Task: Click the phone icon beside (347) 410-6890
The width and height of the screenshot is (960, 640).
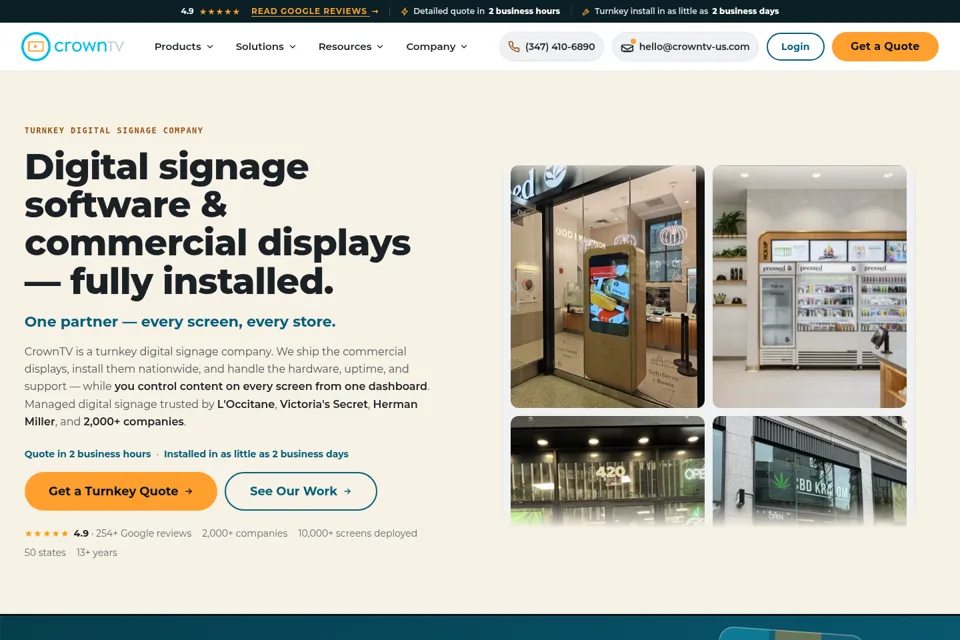Action: pos(514,47)
